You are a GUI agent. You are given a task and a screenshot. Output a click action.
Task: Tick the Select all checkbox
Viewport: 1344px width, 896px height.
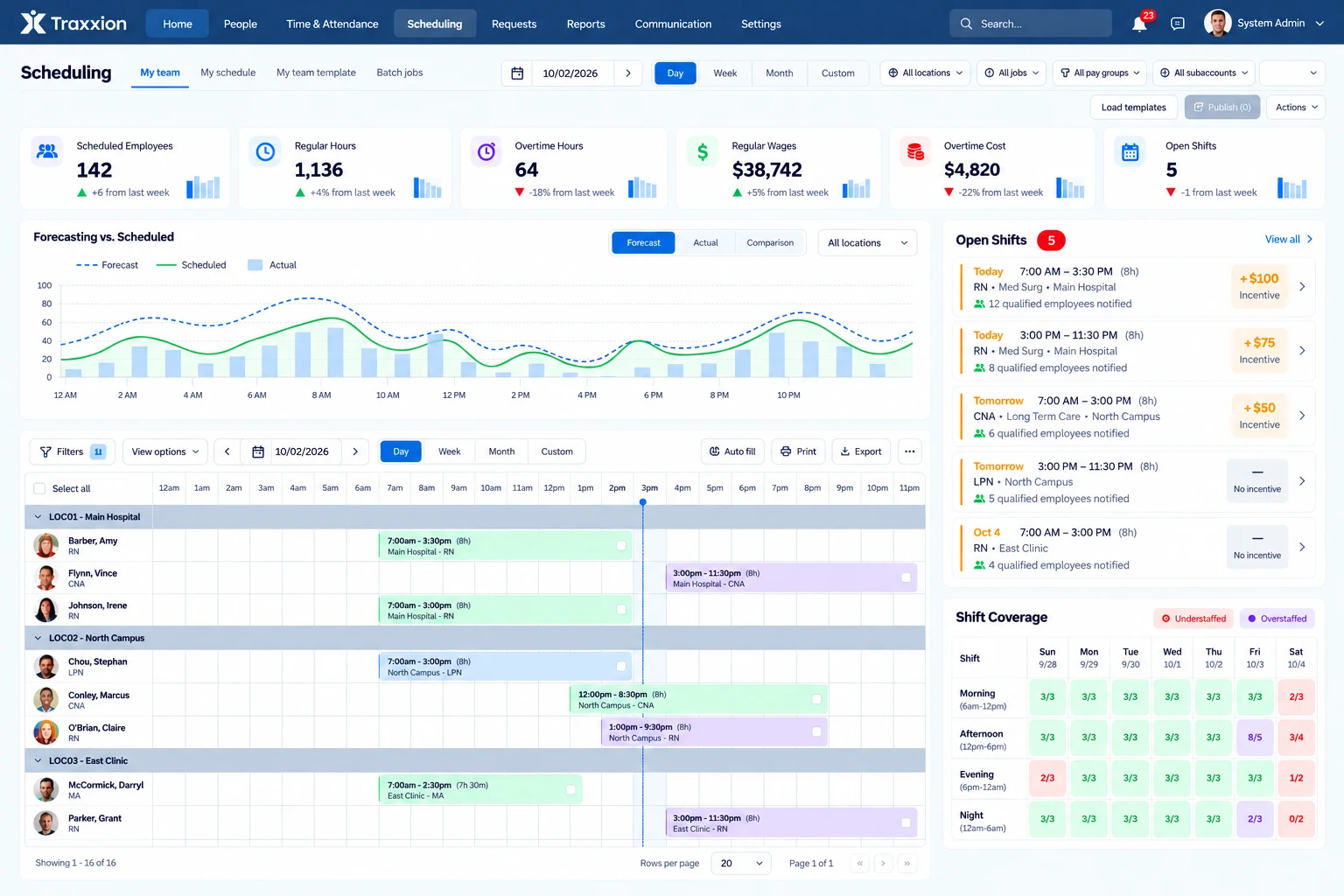(x=39, y=488)
